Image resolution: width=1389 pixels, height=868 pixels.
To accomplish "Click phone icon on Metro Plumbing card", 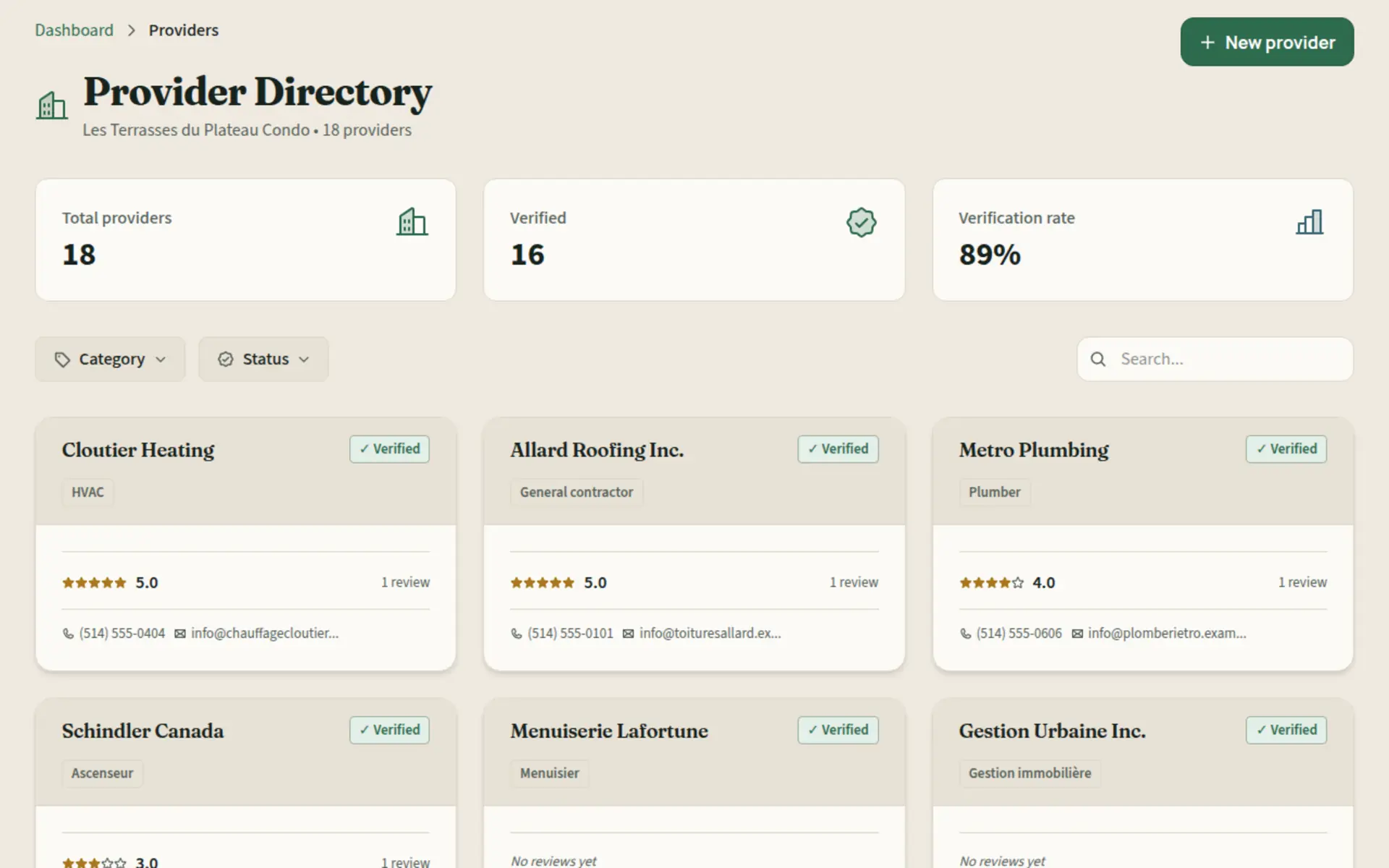I will tap(965, 634).
